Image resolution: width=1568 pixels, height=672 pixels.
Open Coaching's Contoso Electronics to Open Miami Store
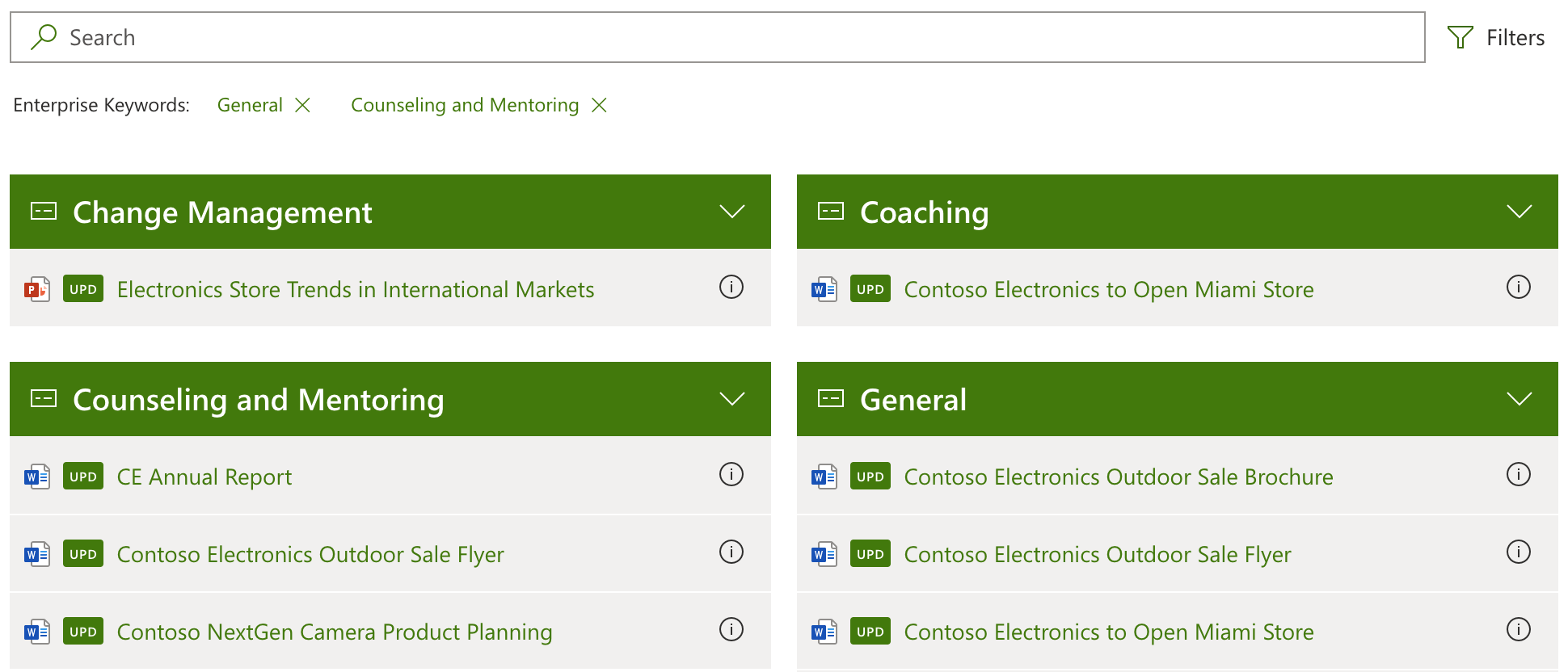coord(1109,289)
